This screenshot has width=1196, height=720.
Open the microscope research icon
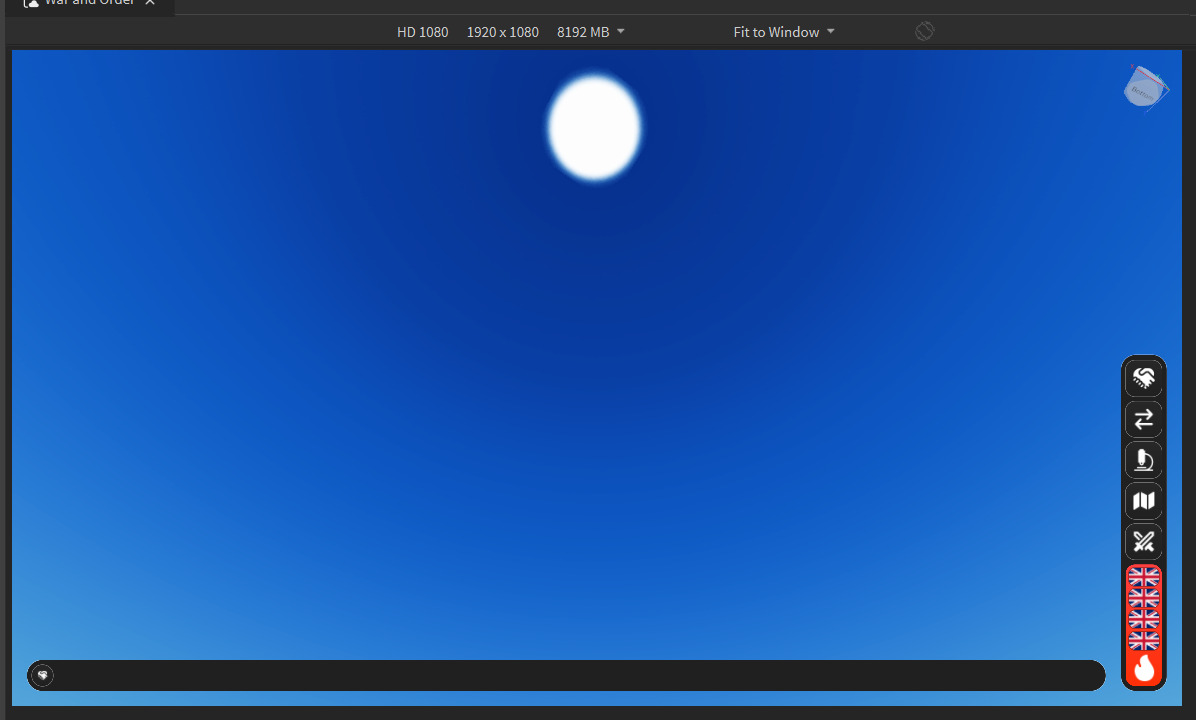[1143, 460]
